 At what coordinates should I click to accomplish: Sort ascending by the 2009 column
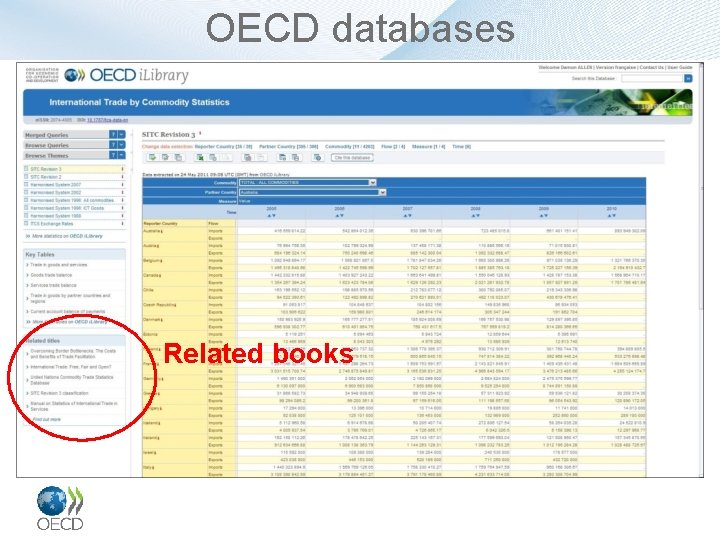(541, 216)
